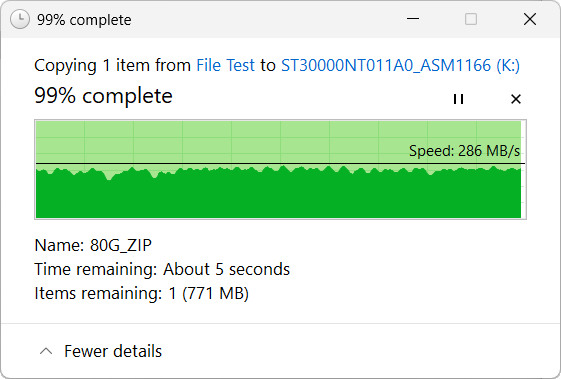The height and width of the screenshot is (379, 561).
Task: Collapse details using the up chevron
Action: (x=46, y=351)
